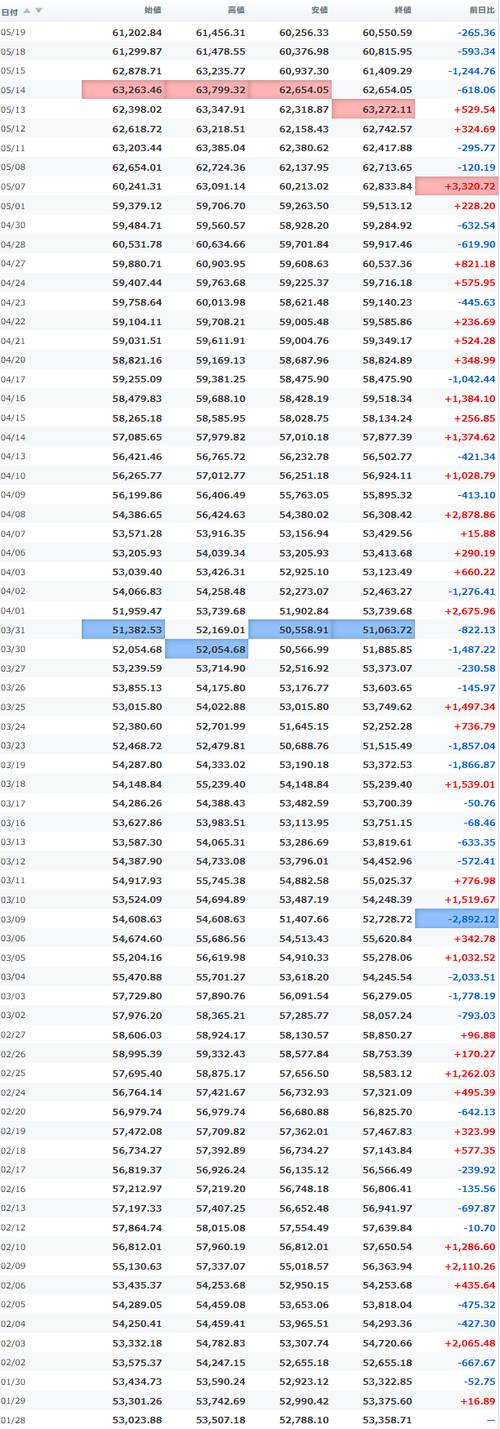Select the 04/10 date cell
This screenshot has width=500, height=1429.
click(14, 474)
